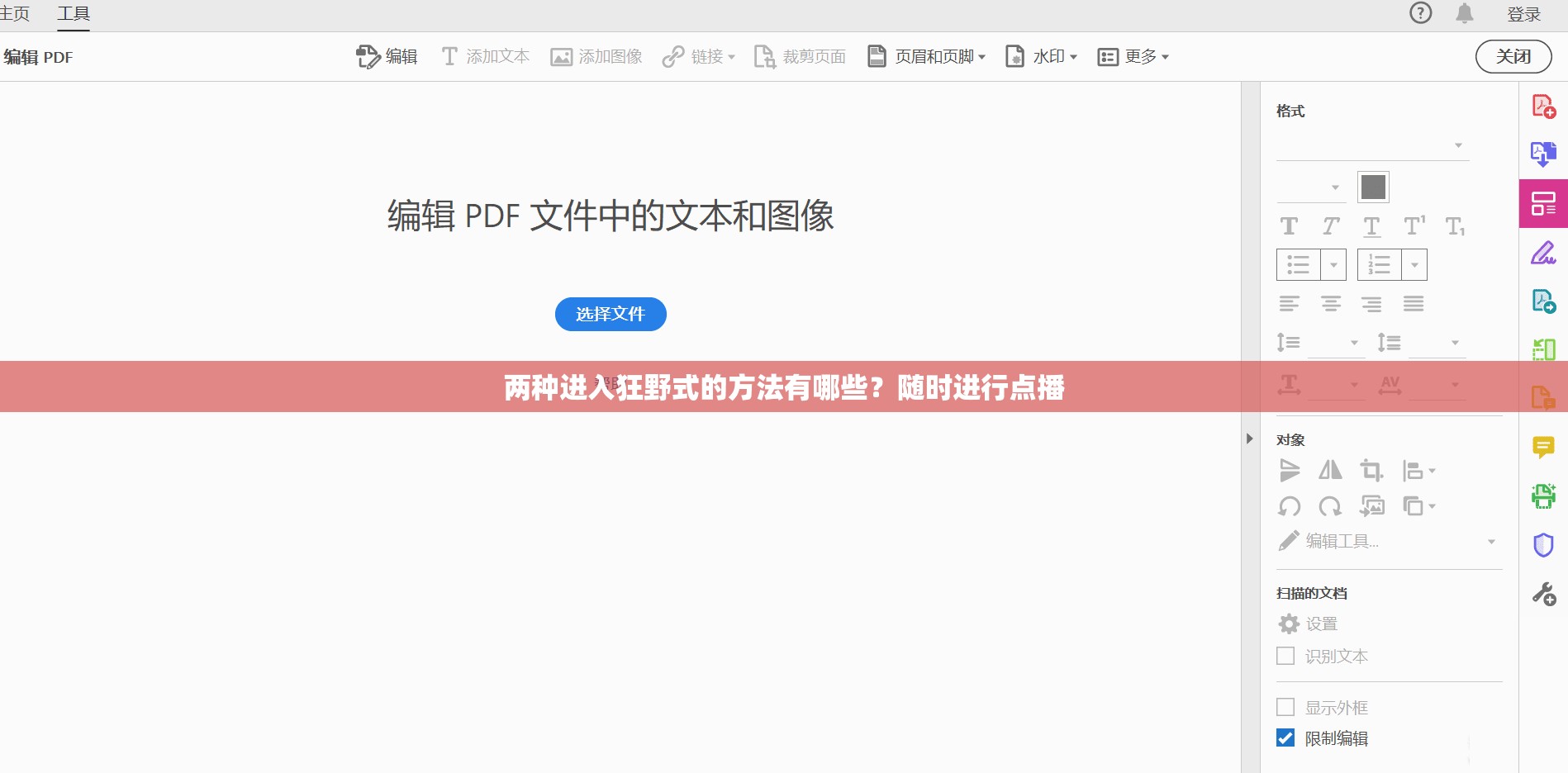This screenshot has height=773, width=1568.
Task: Open the 页眉和页脚 dropdown
Action: [x=926, y=56]
